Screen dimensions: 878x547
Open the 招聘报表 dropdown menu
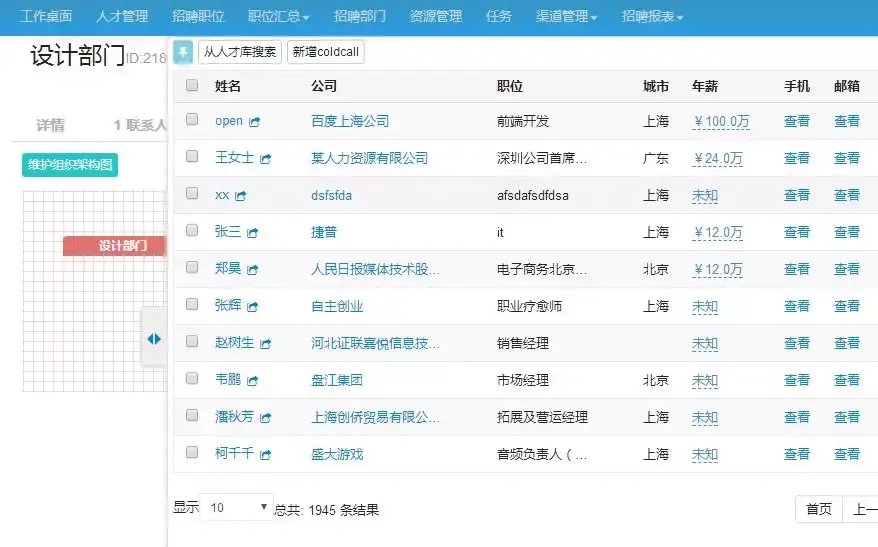point(652,16)
